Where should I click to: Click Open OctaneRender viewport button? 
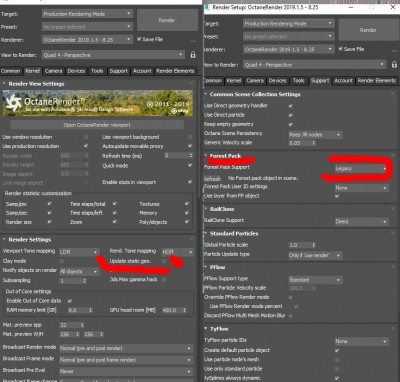pyautogui.click(x=97, y=125)
